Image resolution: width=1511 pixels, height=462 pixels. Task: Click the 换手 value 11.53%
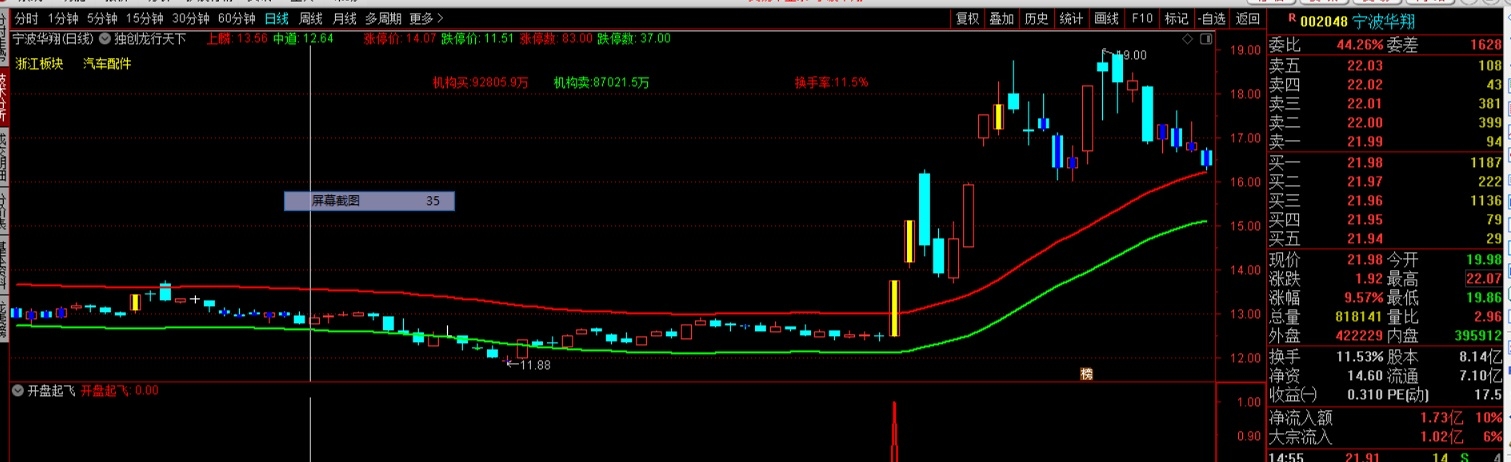coord(1359,356)
